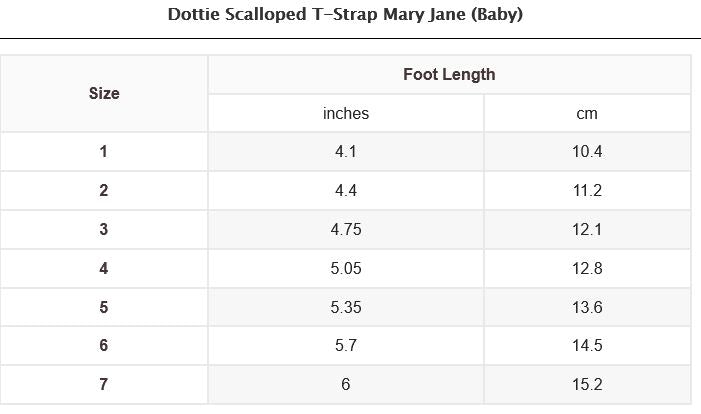Click the 5.35 inches cell
This screenshot has width=701, height=414.
pos(346,307)
